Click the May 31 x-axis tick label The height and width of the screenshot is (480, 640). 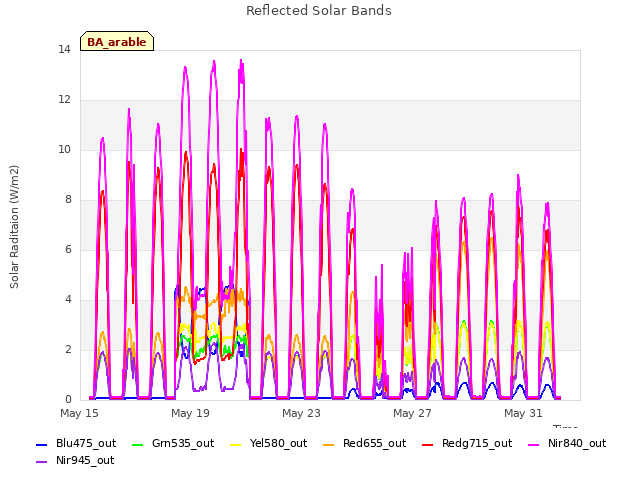pos(523,413)
